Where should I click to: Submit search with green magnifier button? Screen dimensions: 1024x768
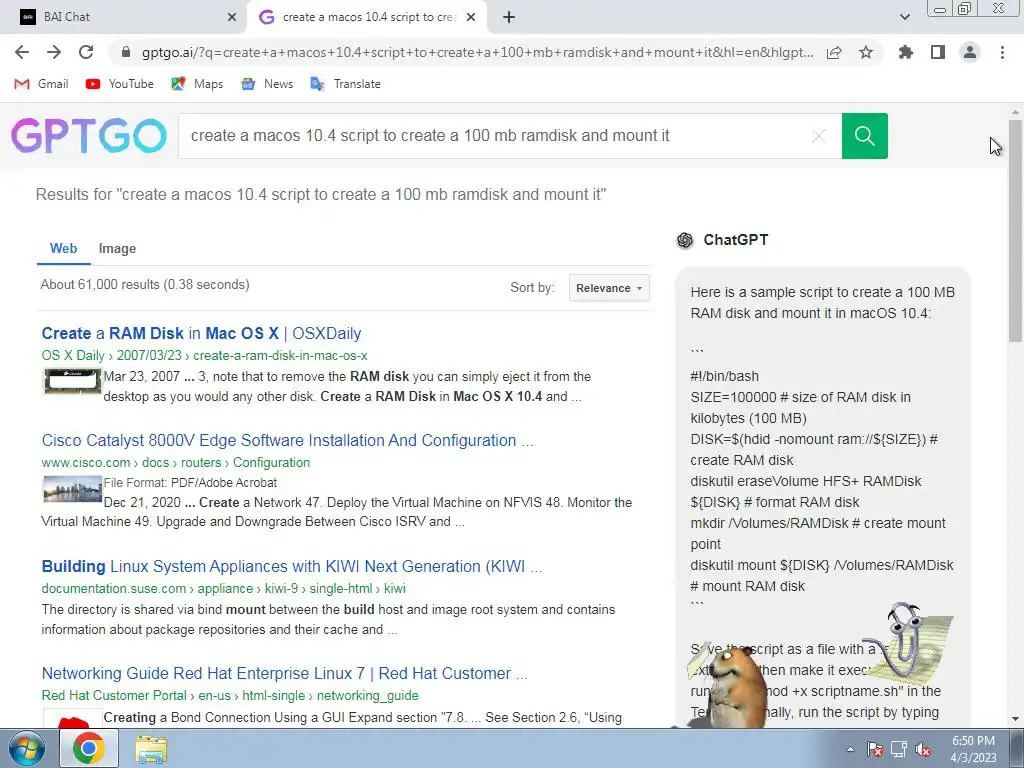(x=865, y=136)
